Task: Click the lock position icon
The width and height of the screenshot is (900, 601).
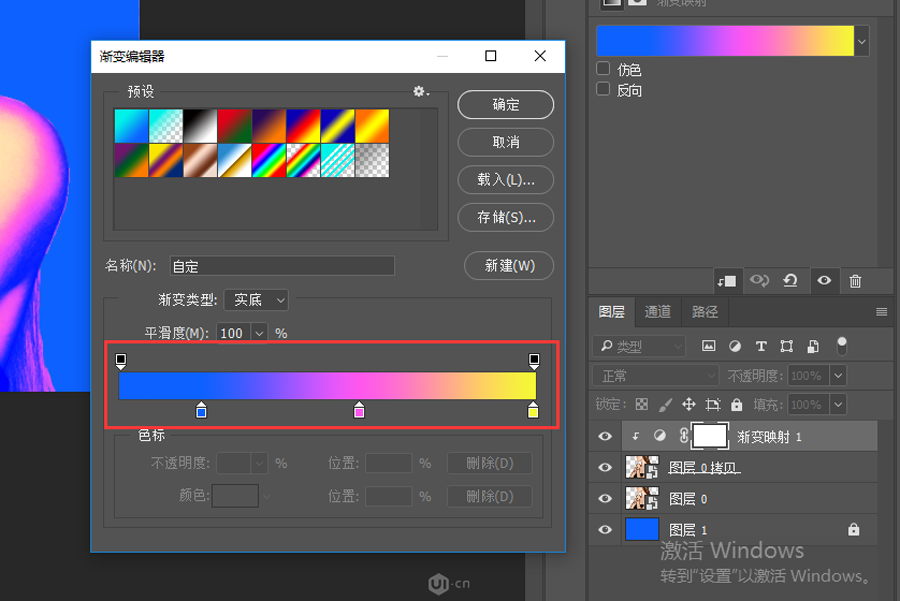Action: tap(688, 404)
